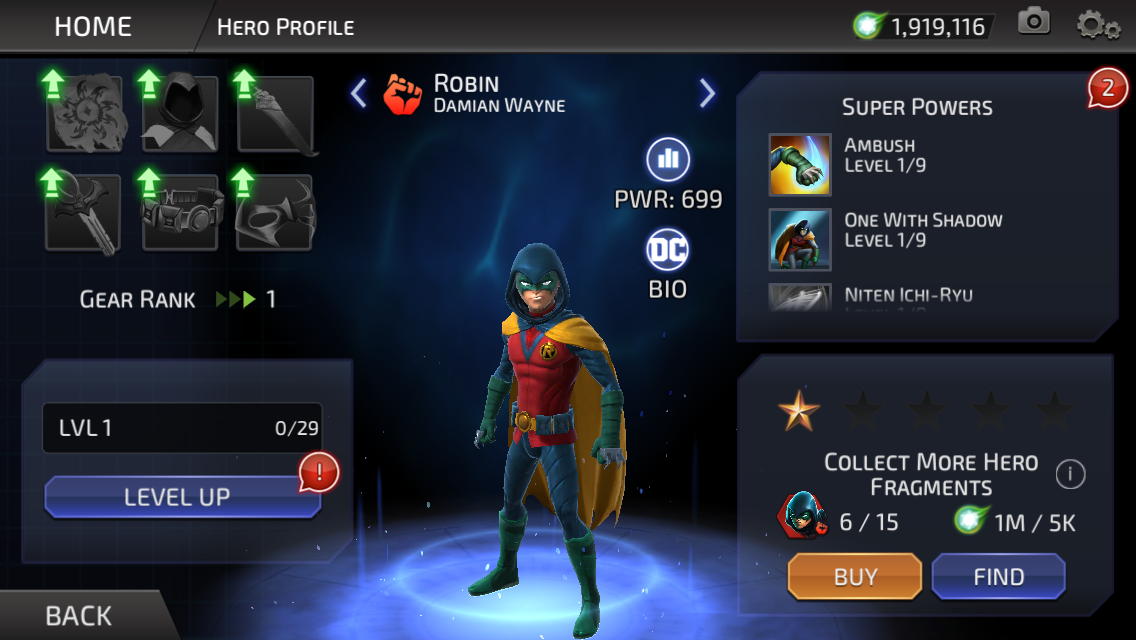Click the Back button
This screenshot has width=1136, height=640.
(x=78, y=615)
